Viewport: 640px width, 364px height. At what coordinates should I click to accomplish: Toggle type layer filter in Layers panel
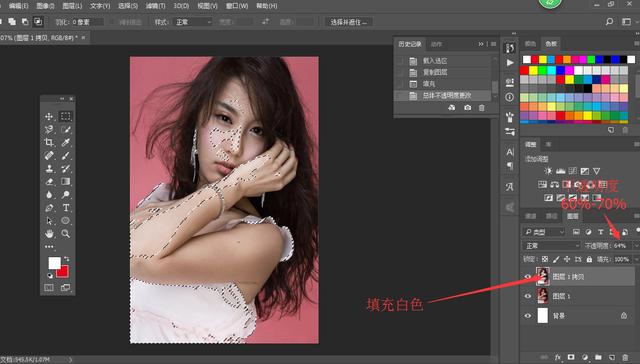coord(600,232)
